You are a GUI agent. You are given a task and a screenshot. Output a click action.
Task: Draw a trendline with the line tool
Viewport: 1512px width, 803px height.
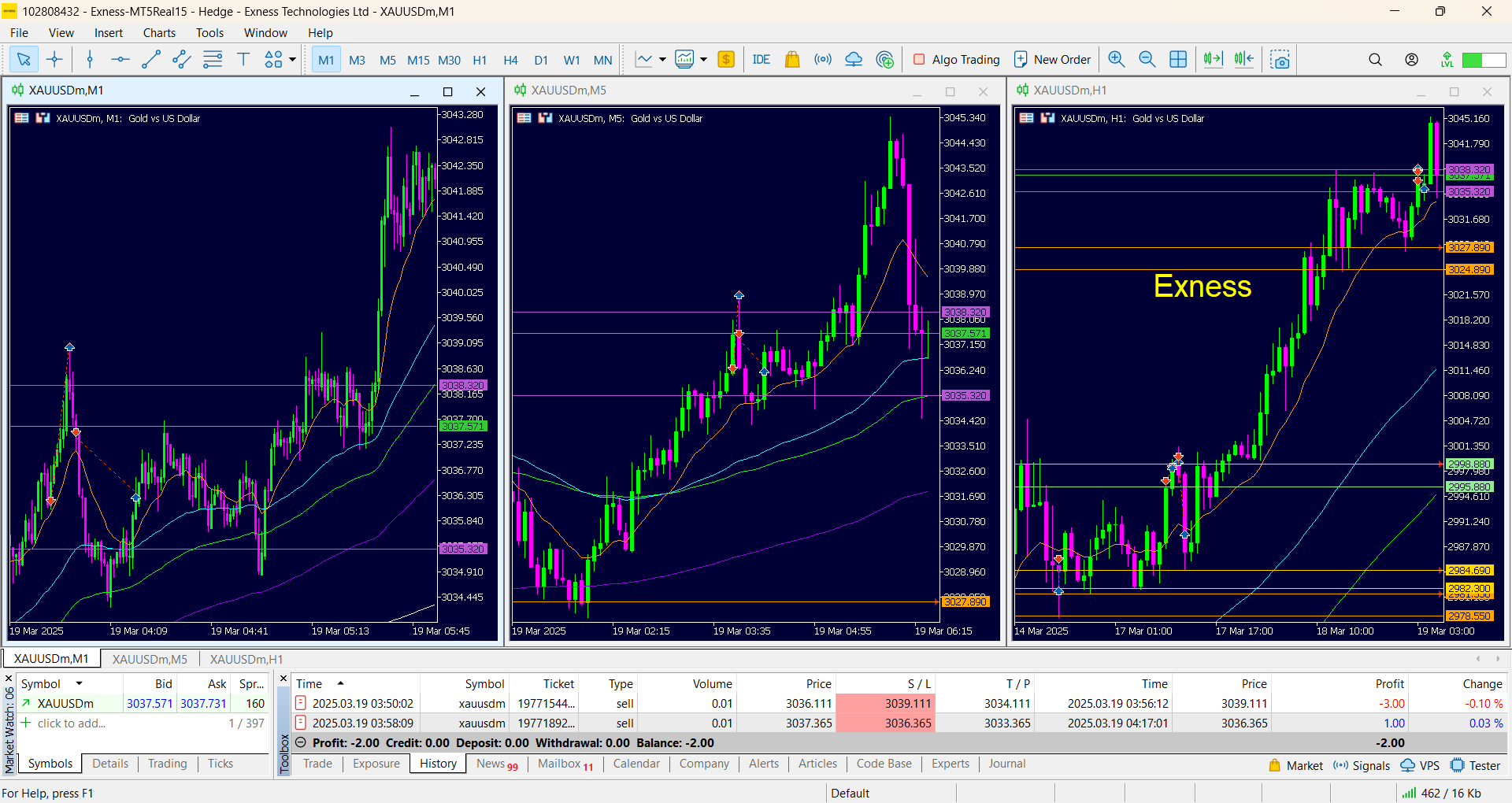click(x=150, y=59)
